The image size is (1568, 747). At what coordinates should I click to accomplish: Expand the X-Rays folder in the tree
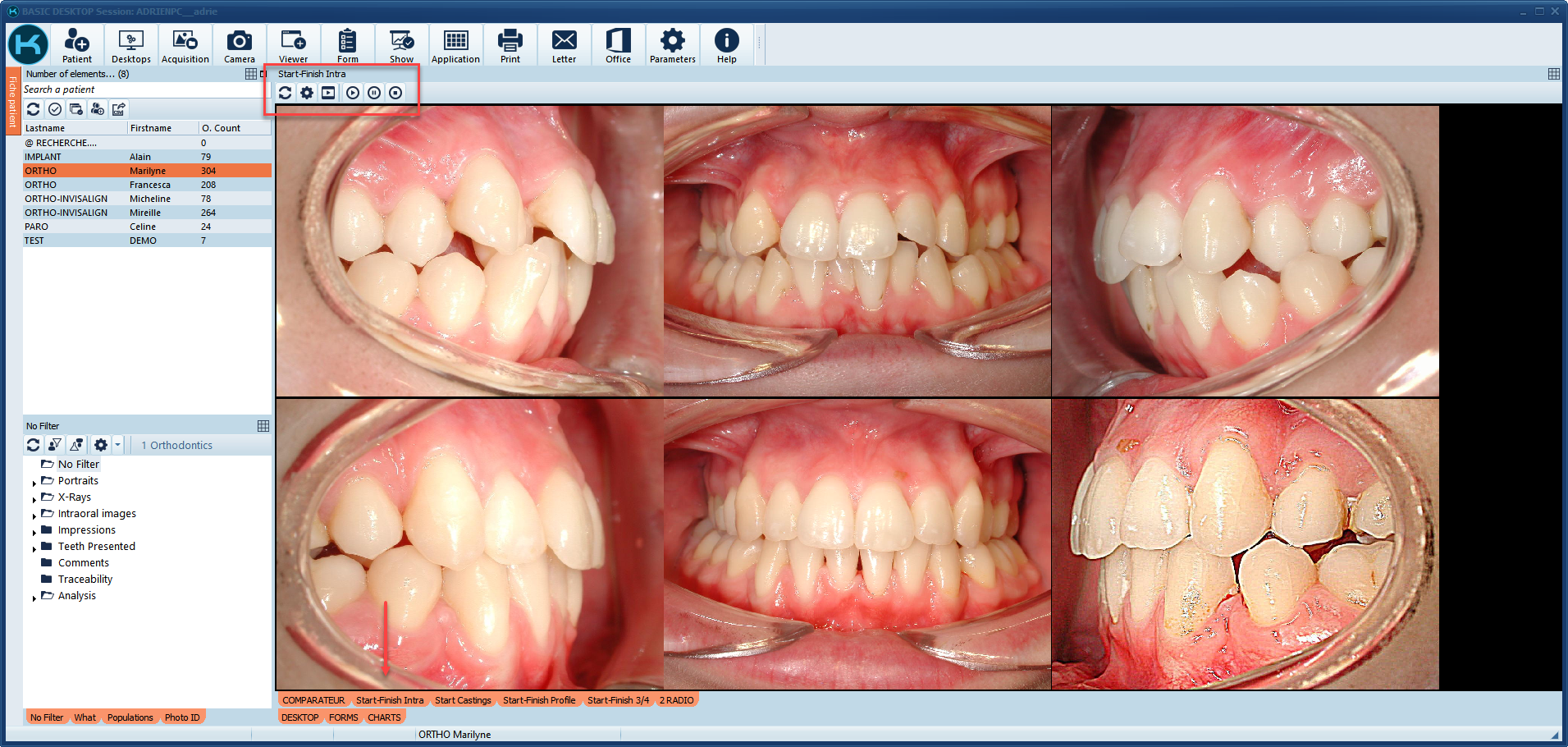(x=34, y=499)
